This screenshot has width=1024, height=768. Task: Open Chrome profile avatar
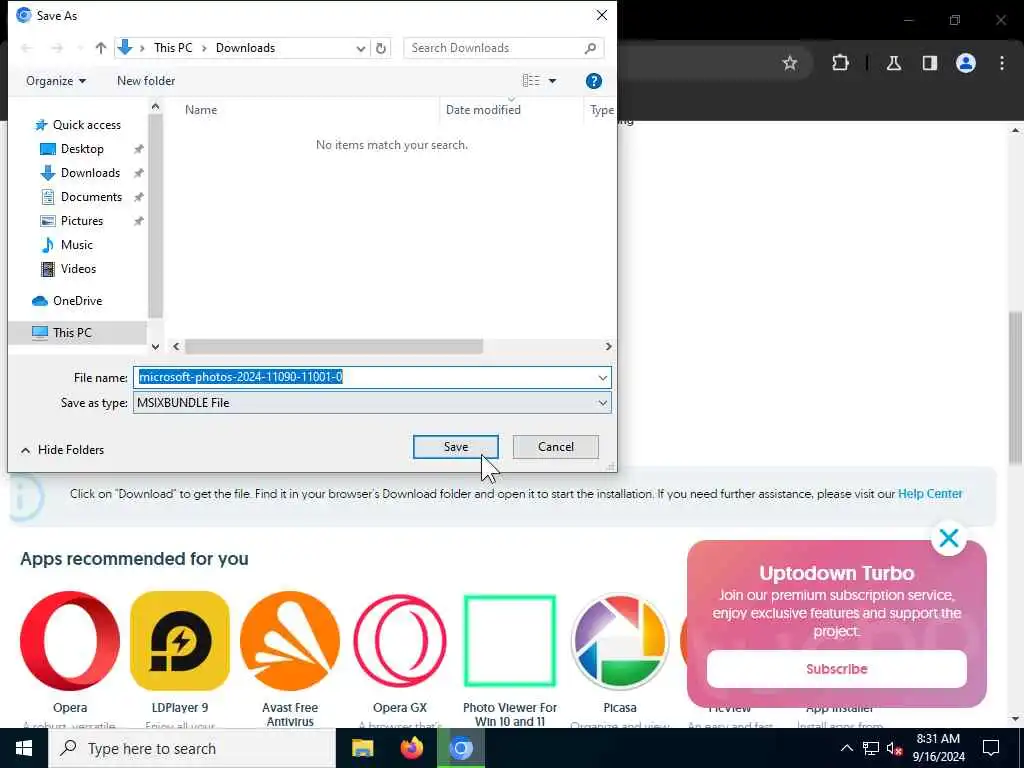966,63
